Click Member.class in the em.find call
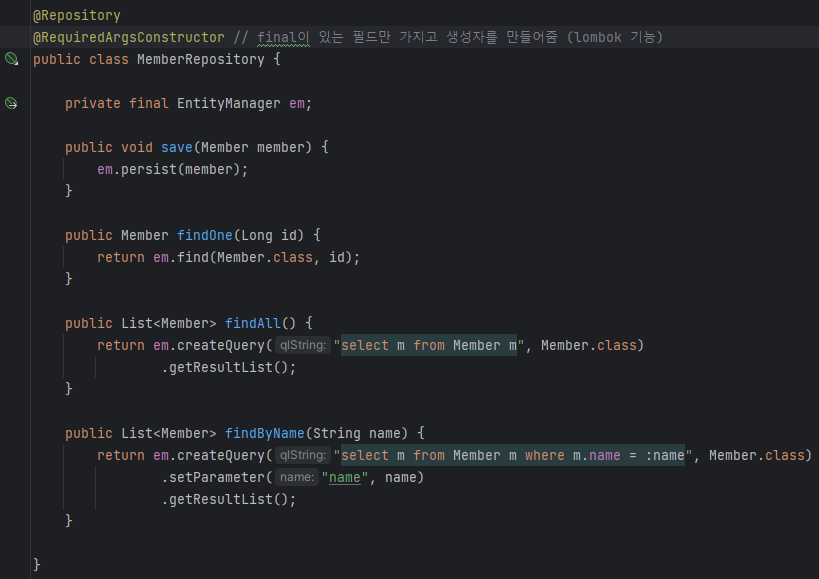Image resolution: width=819 pixels, height=579 pixels. (x=265, y=257)
